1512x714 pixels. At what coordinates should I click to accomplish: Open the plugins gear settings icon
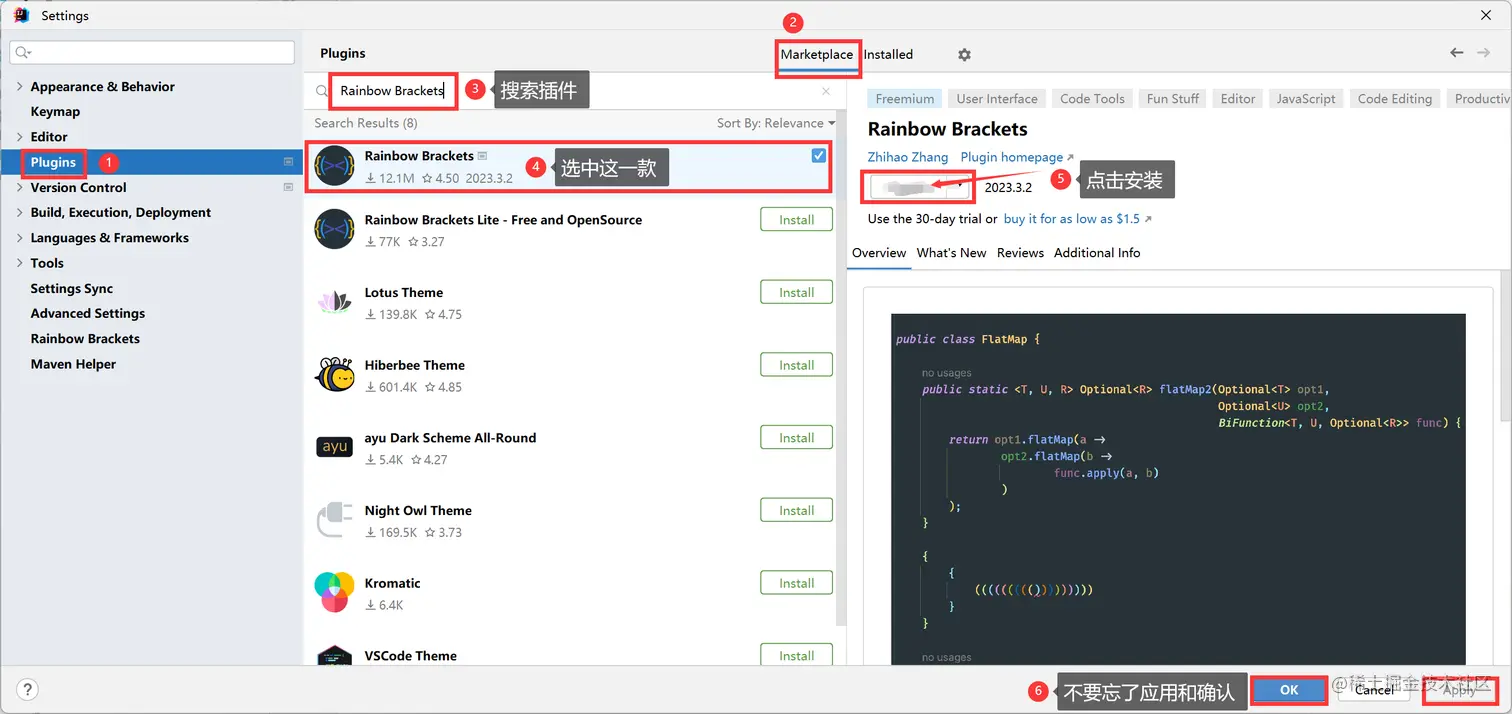pos(964,55)
